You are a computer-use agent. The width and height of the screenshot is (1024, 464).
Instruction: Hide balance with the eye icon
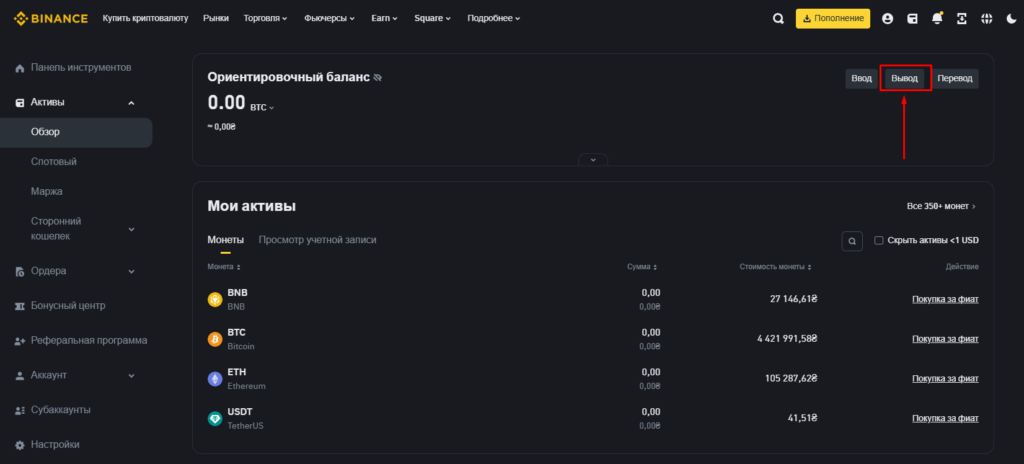[x=378, y=78]
